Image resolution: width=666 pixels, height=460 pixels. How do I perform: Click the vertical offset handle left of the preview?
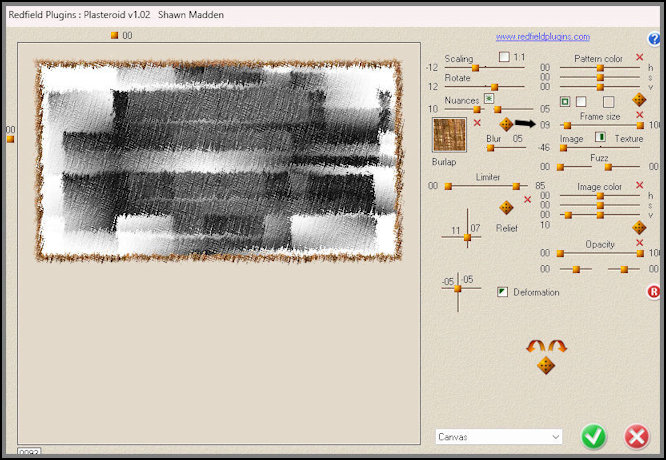10,139
